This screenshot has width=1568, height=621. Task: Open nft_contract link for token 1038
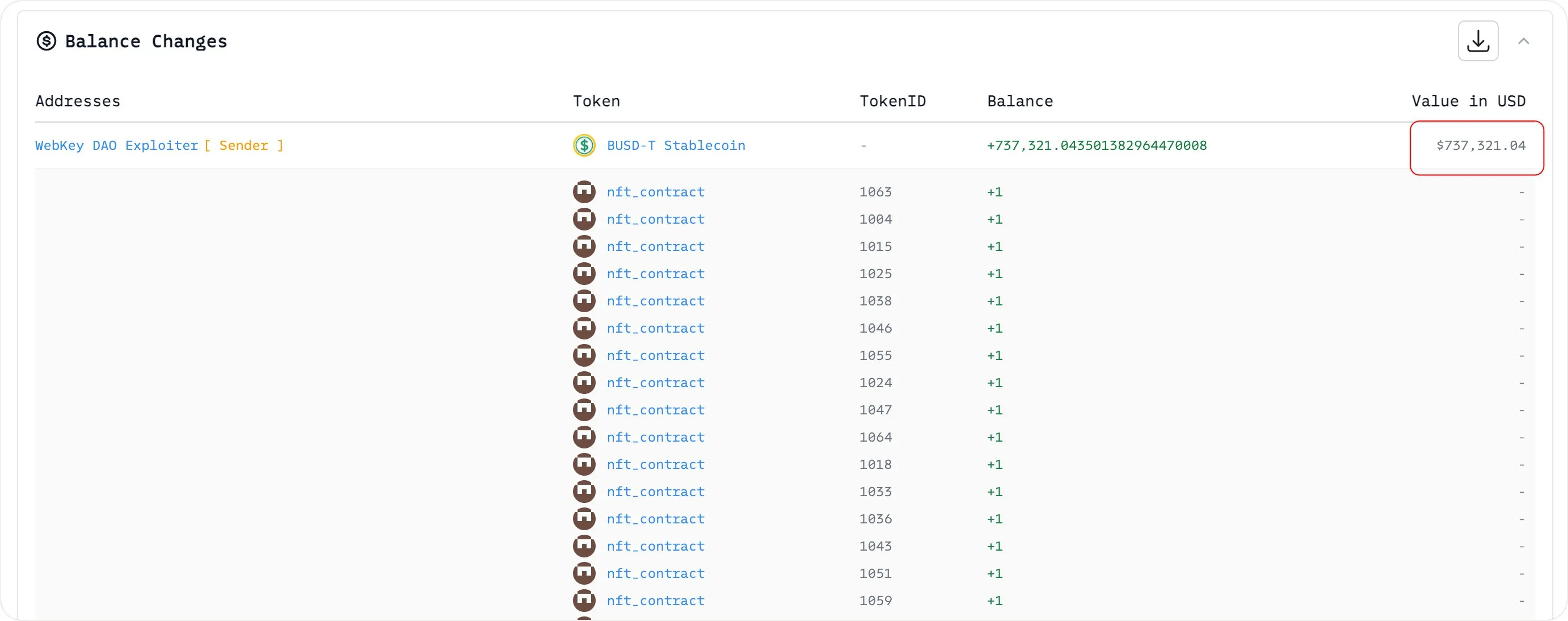pyautogui.click(x=656, y=301)
